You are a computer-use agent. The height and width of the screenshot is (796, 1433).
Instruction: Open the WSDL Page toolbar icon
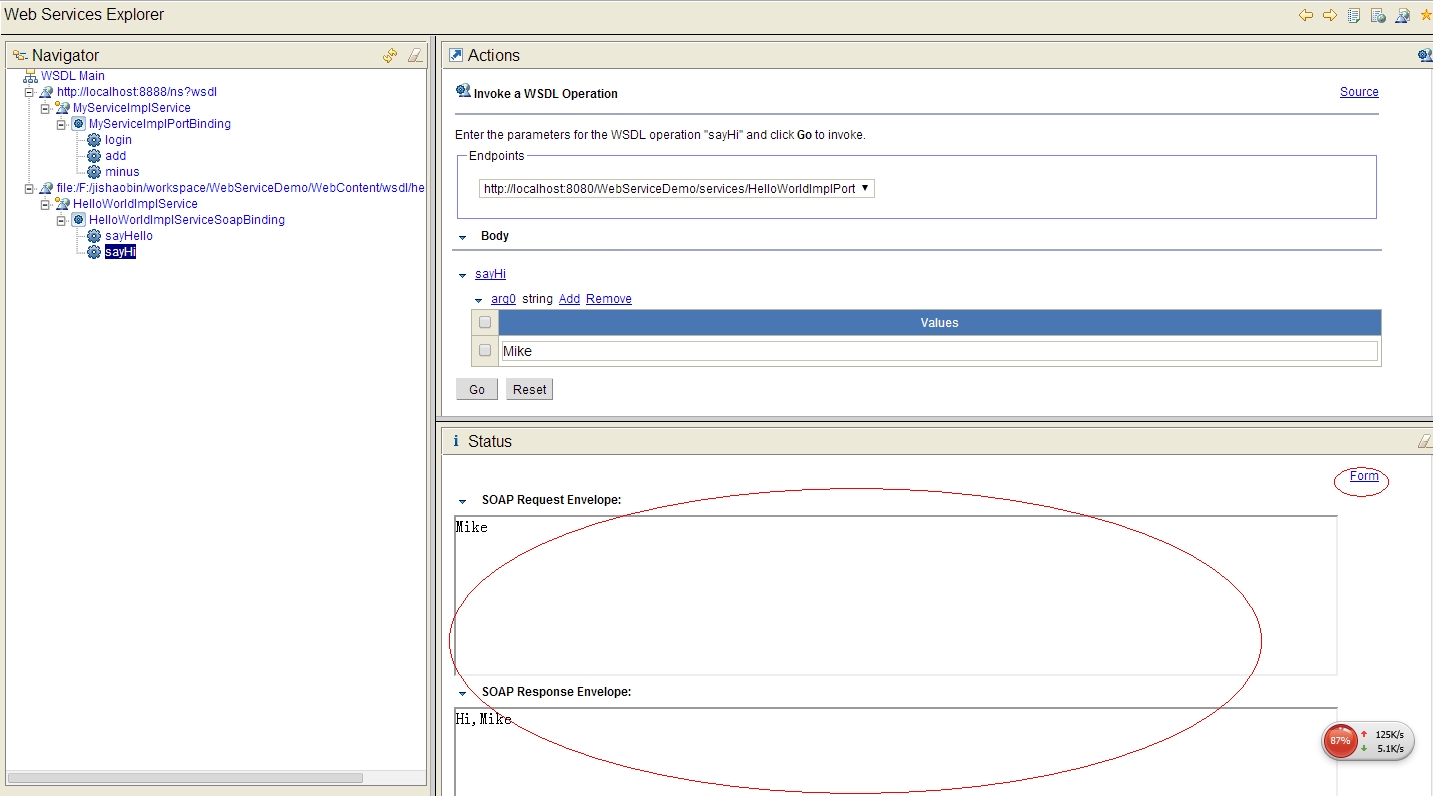[x=1402, y=15]
